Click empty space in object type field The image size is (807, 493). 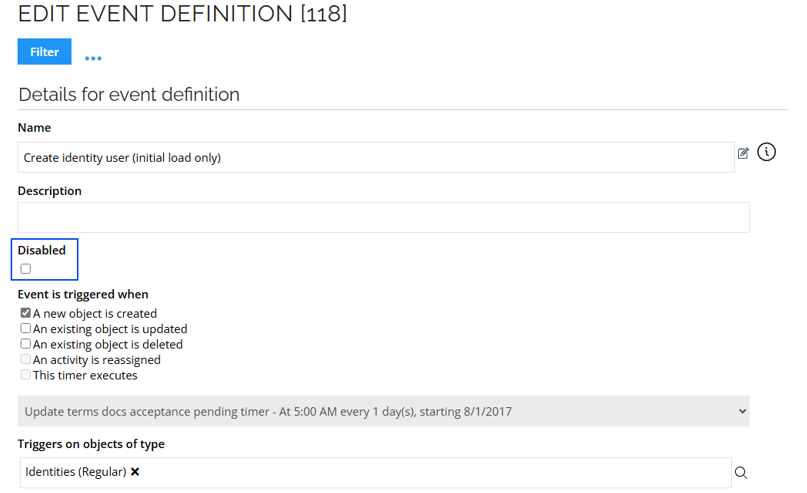430,472
